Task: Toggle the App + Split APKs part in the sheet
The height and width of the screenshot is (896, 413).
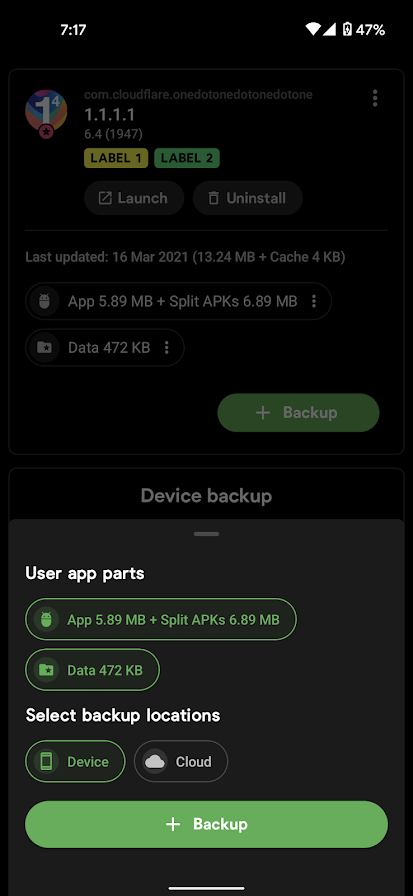Action: tap(161, 619)
